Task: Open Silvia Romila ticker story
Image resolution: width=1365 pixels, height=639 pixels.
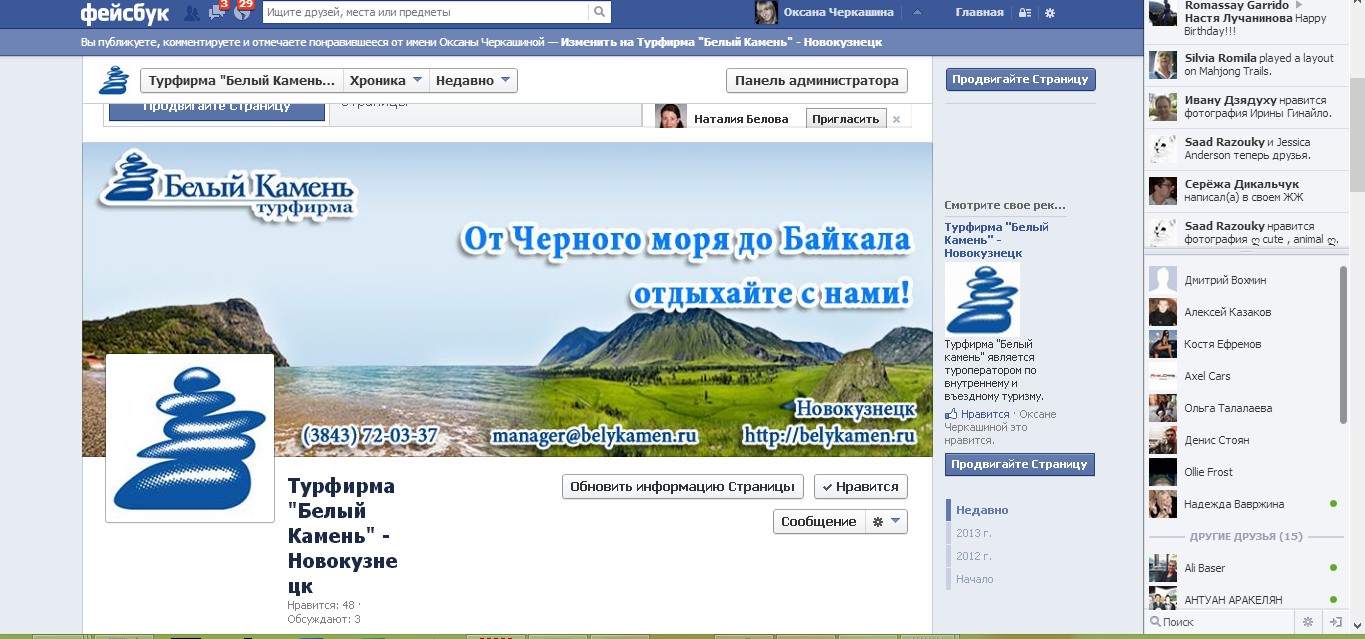Action: pyautogui.click(x=1245, y=65)
